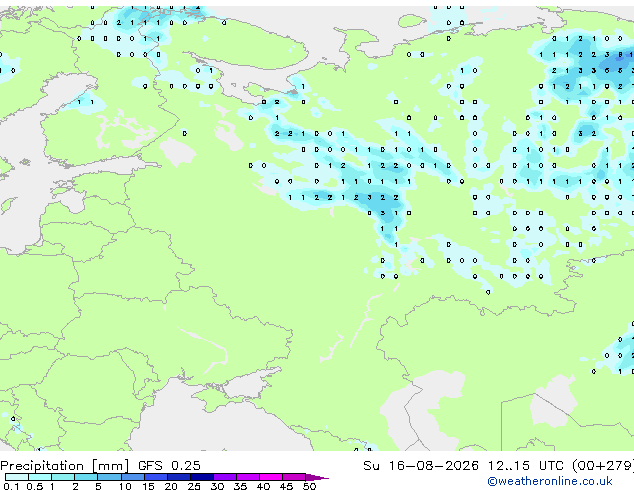Click the '(00+279)' forecast offset text
This screenshot has width=634, height=490.
pyautogui.click(x=603, y=466)
